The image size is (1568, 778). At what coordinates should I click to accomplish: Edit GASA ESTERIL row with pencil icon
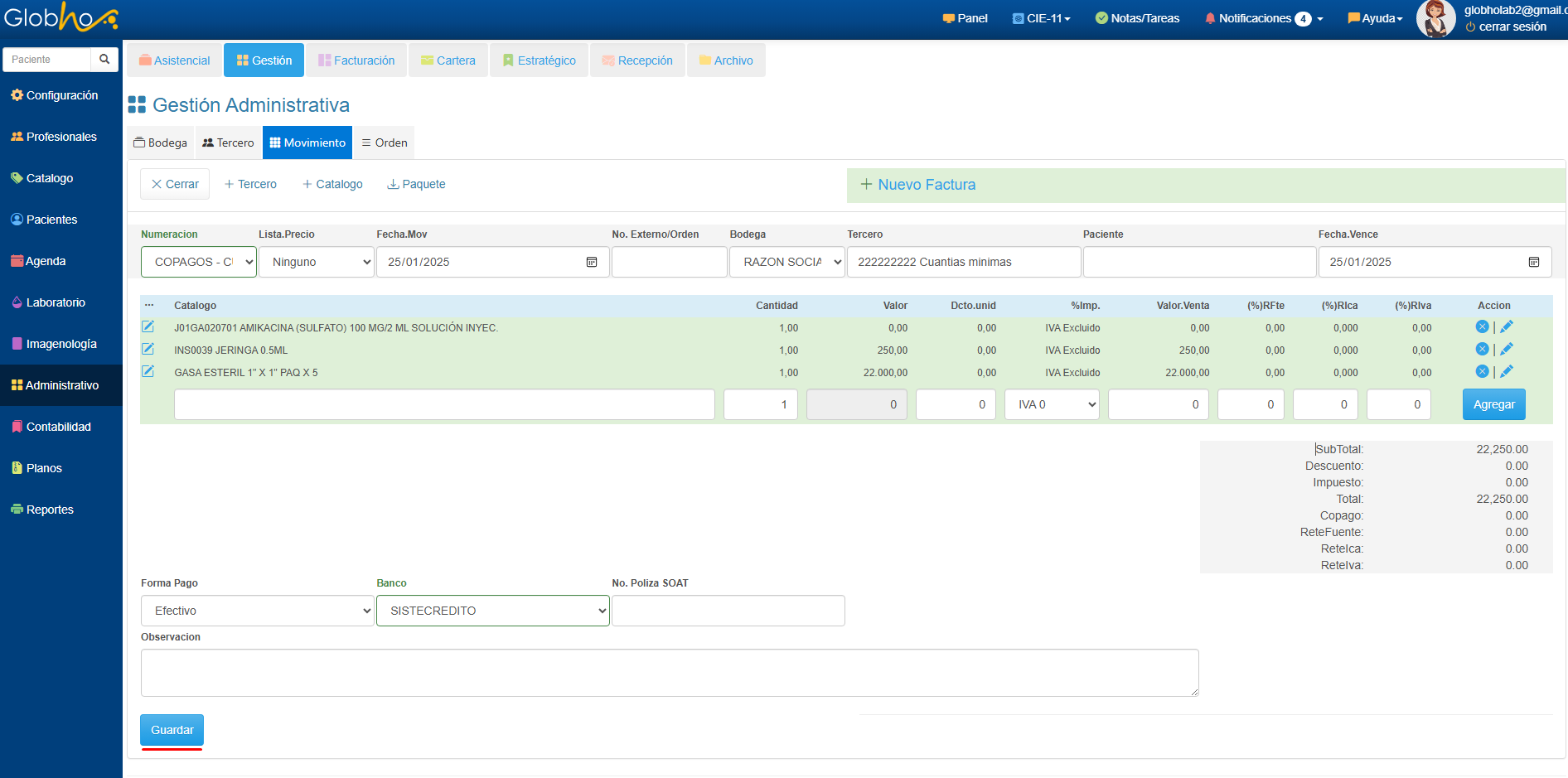(x=1507, y=372)
